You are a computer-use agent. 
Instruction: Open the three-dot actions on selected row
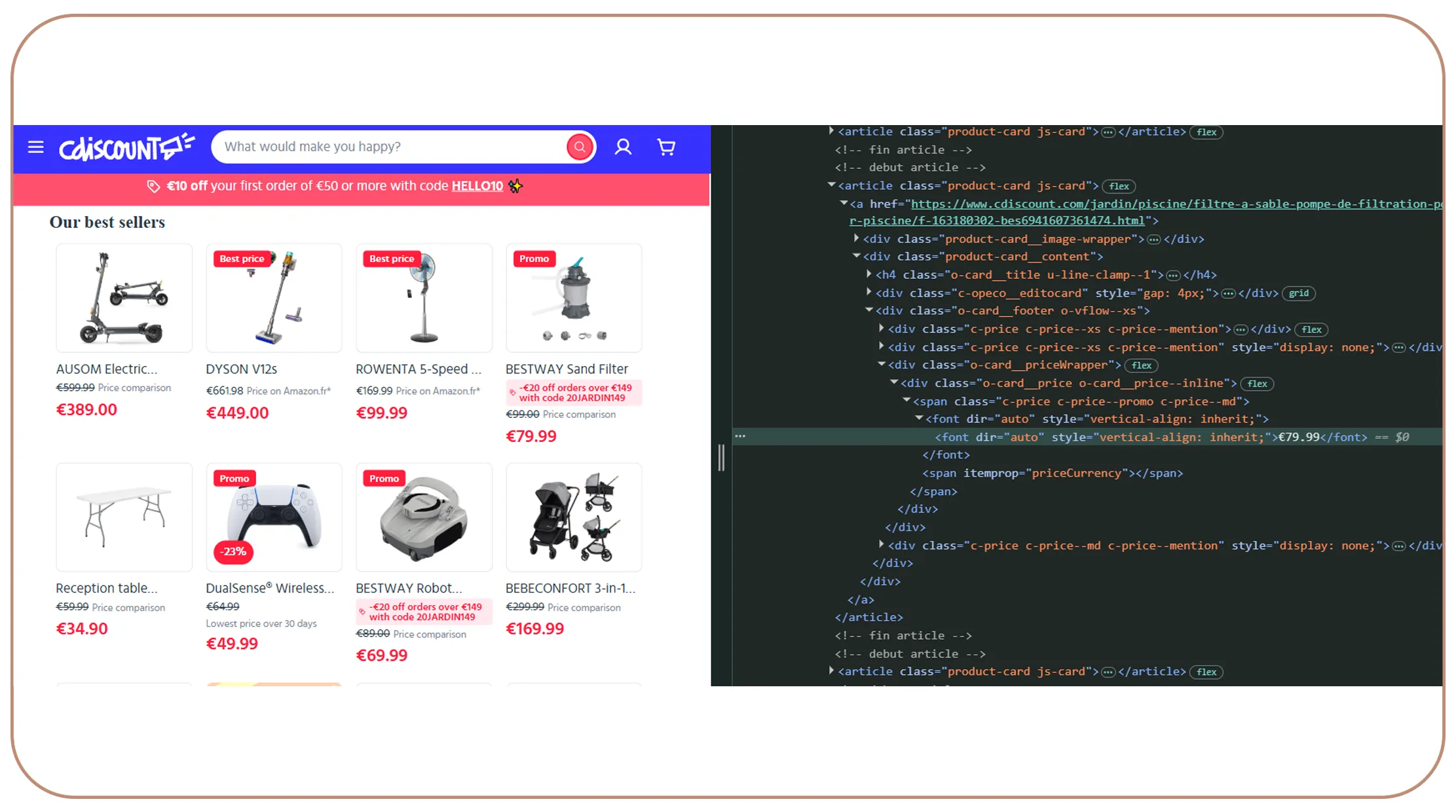(x=740, y=436)
